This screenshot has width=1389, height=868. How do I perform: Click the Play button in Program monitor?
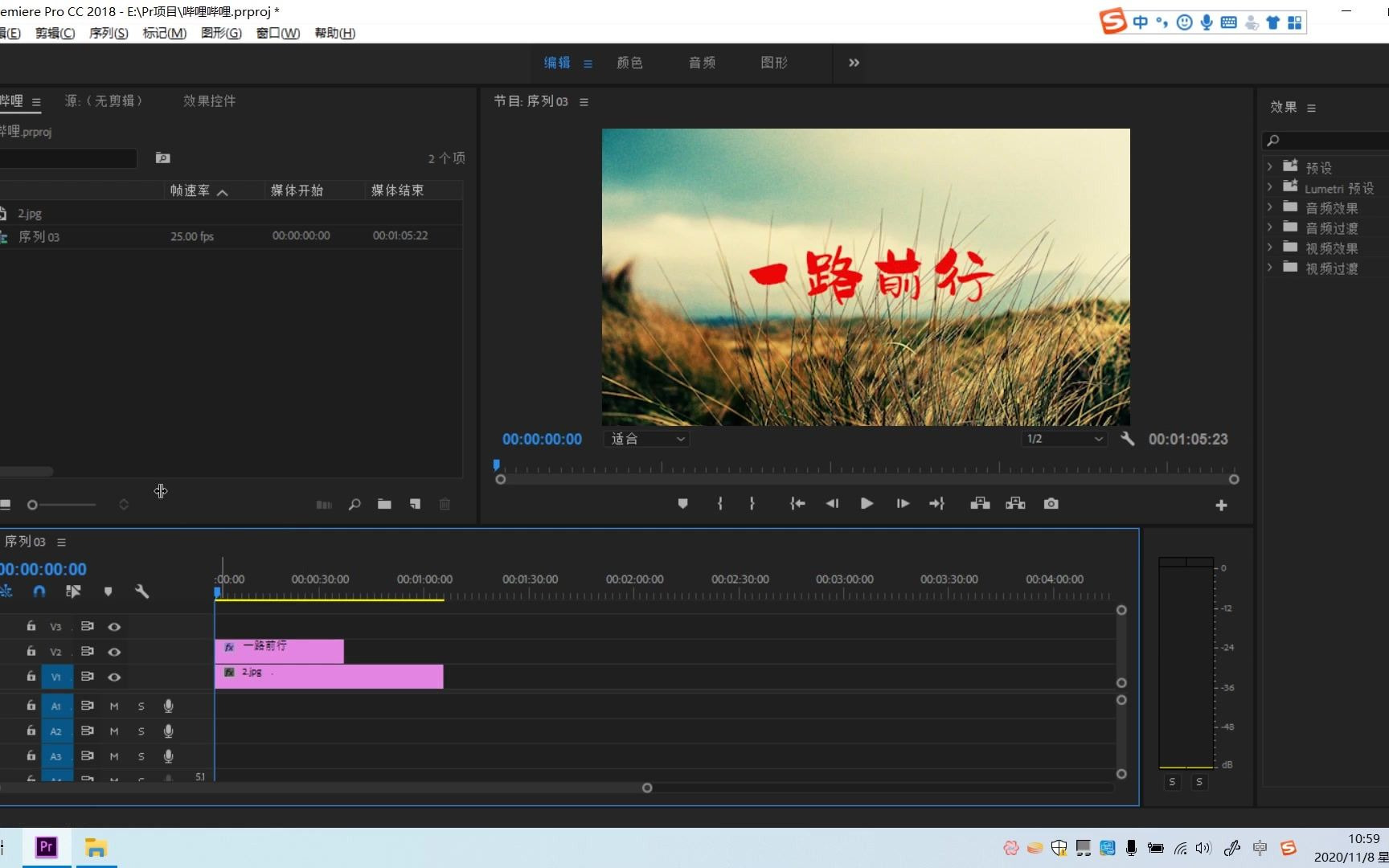click(867, 503)
